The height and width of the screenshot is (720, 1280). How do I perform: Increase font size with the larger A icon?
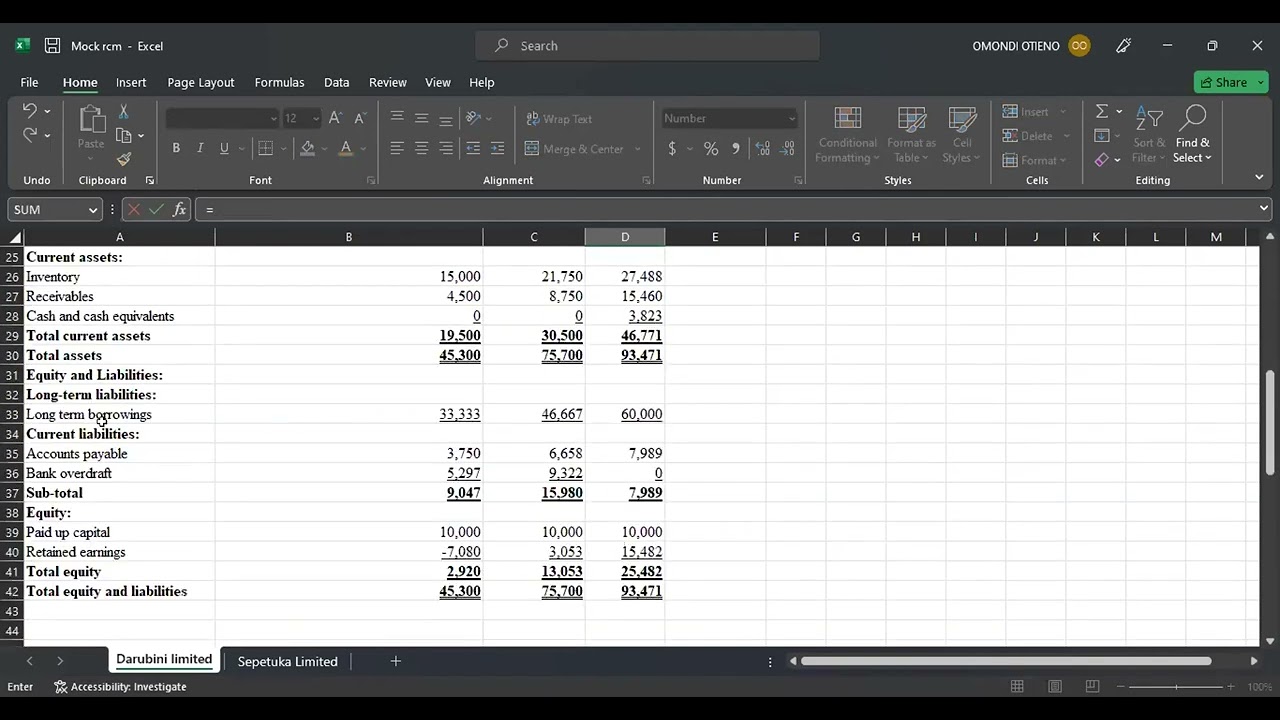tap(335, 118)
